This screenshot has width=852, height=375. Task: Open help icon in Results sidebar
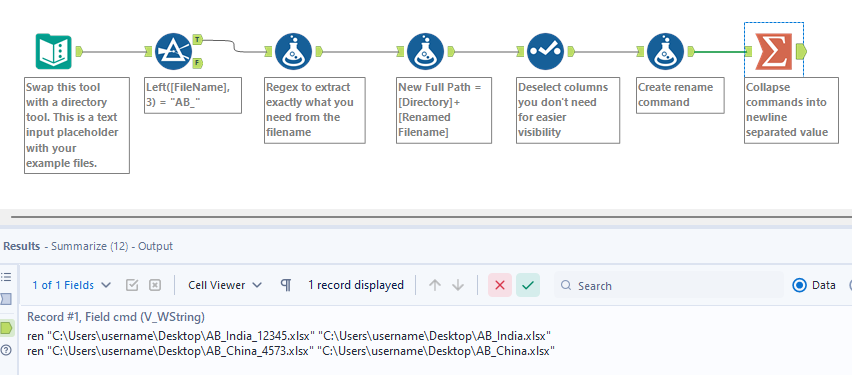click(x=6, y=350)
